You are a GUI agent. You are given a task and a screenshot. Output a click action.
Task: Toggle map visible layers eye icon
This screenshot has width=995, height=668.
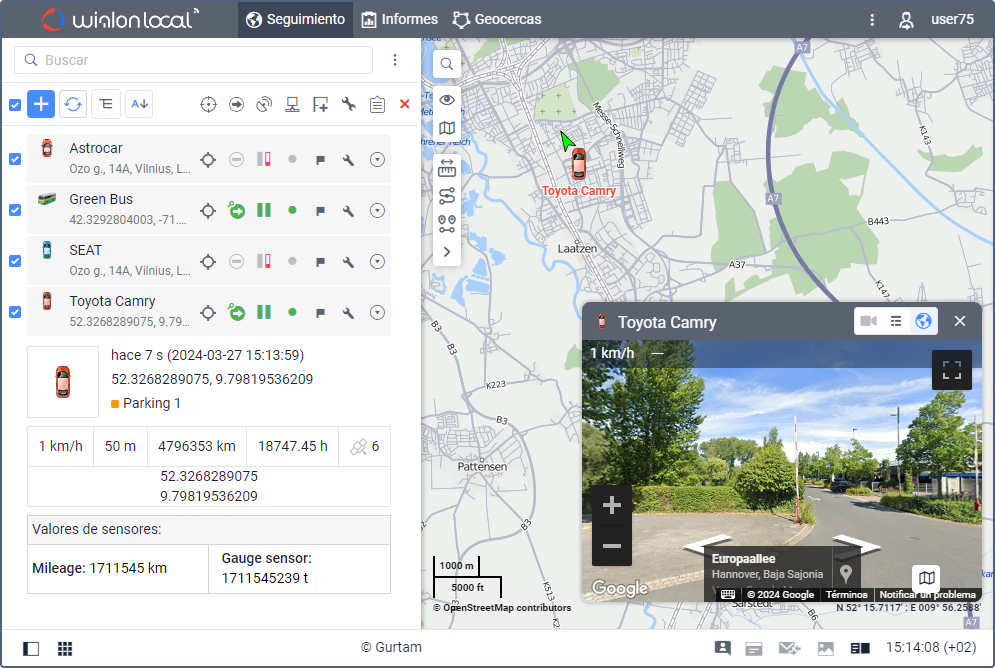click(x=447, y=99)
